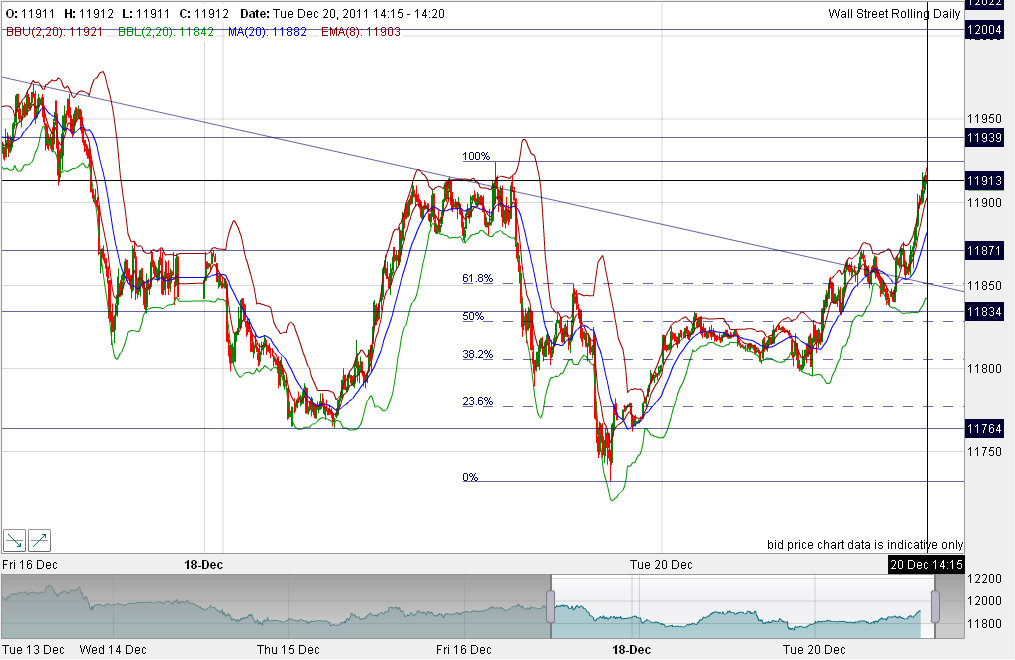Image resolution: width=1015 pixels, height=660 pixels.
Task: Select the upward trend line drawing tool
Action: [39, 540]
